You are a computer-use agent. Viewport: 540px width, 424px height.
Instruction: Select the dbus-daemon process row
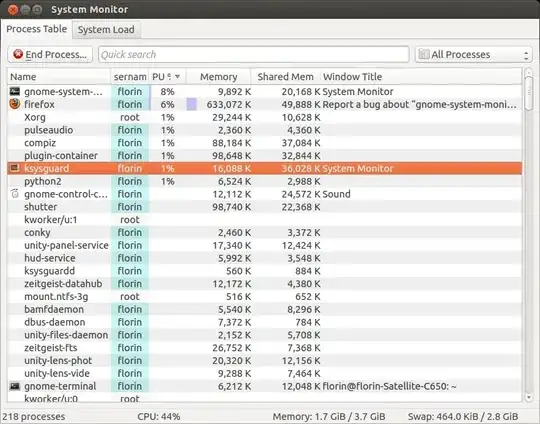coord(264,322)
